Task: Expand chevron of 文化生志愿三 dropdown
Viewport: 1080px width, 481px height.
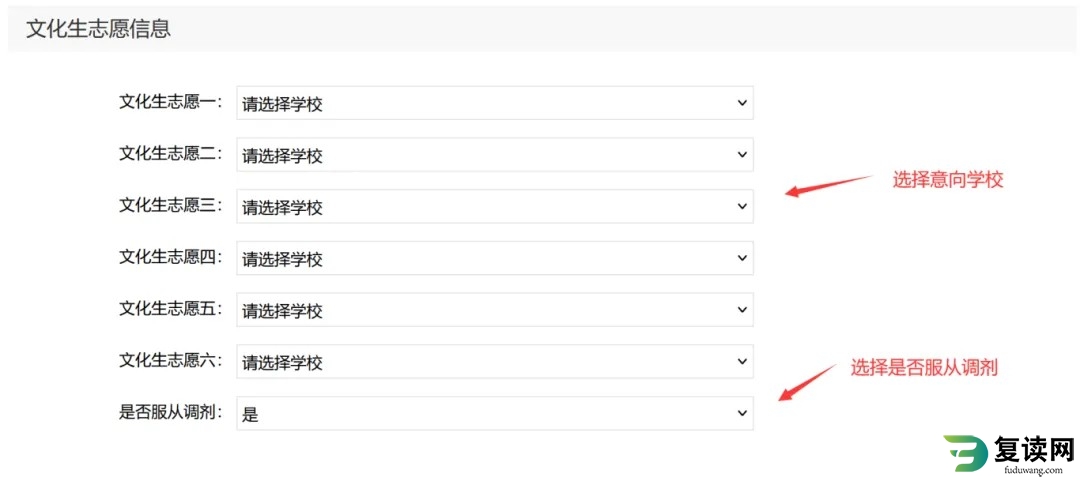Action: pyautogui.click(x=742, y=206)
